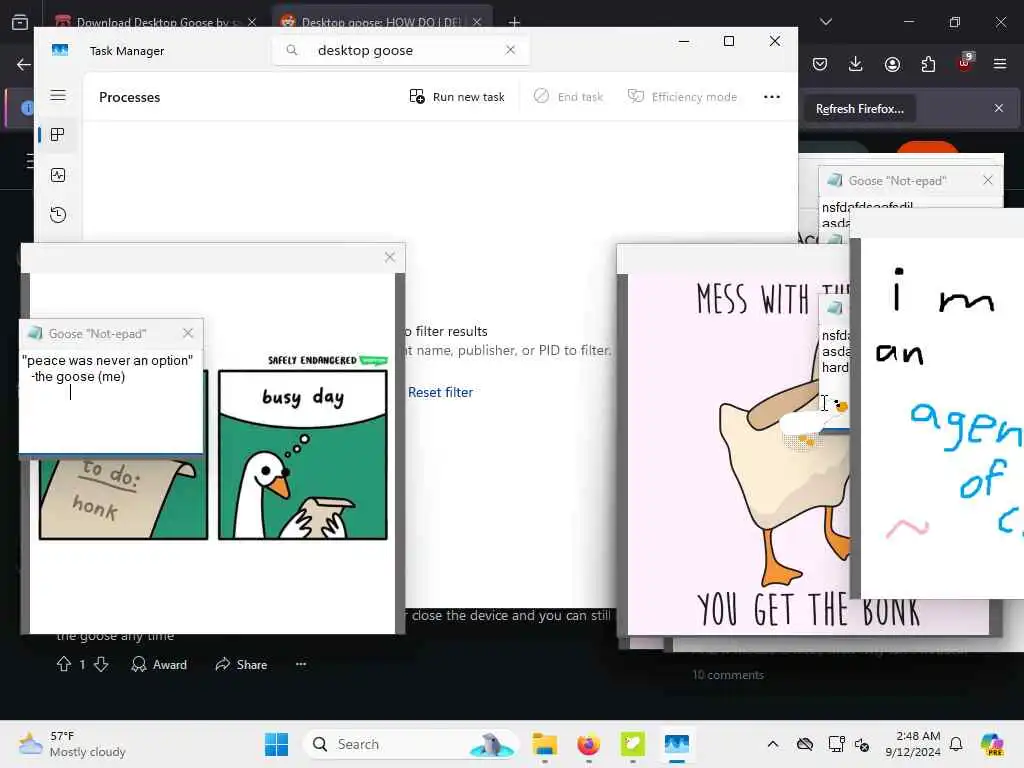
Task: Switch to Download Desktop Goose browser tab
Action: 155,21
